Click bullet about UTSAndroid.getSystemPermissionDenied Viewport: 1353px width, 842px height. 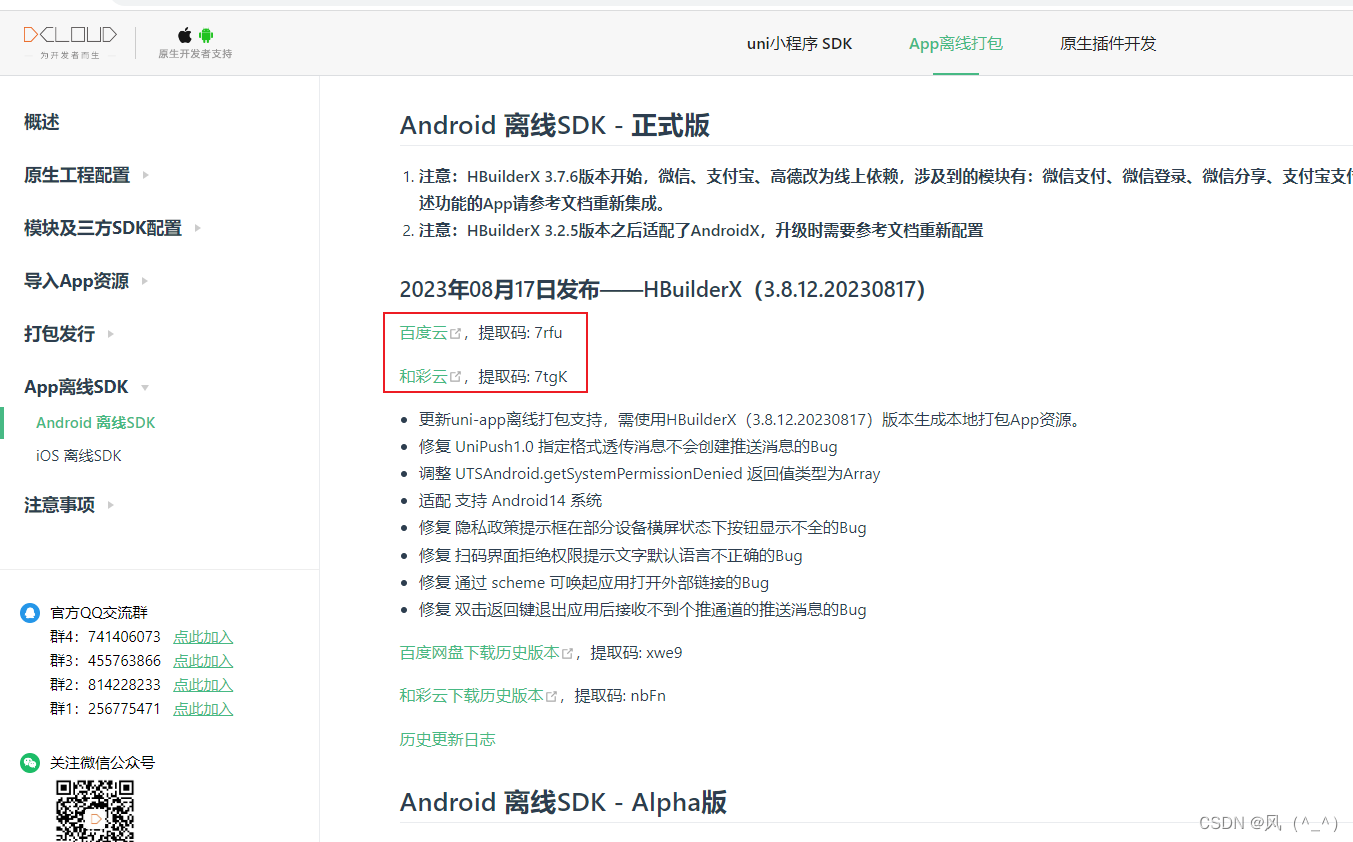point(650,473)
